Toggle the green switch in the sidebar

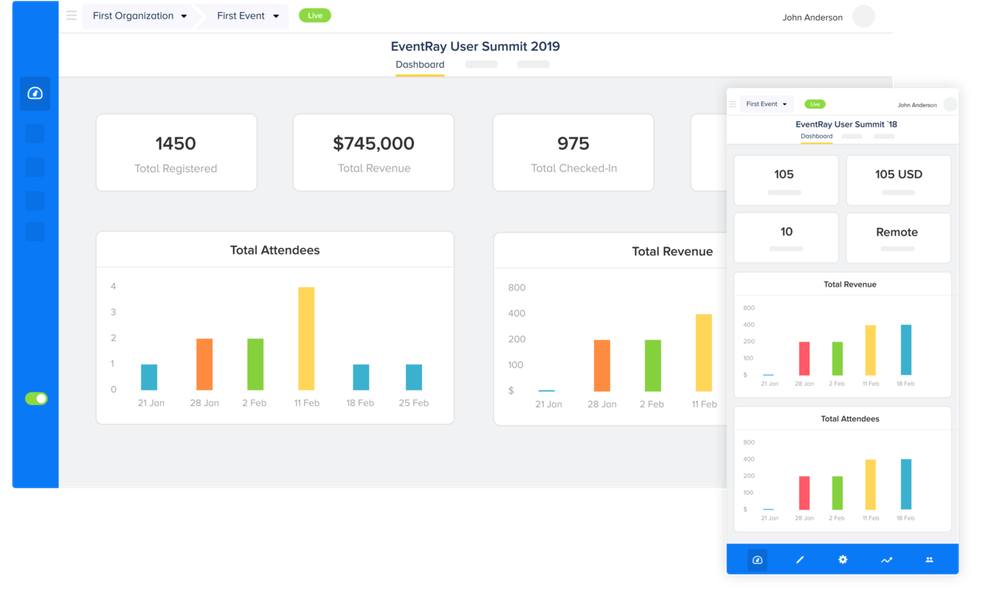36,399
